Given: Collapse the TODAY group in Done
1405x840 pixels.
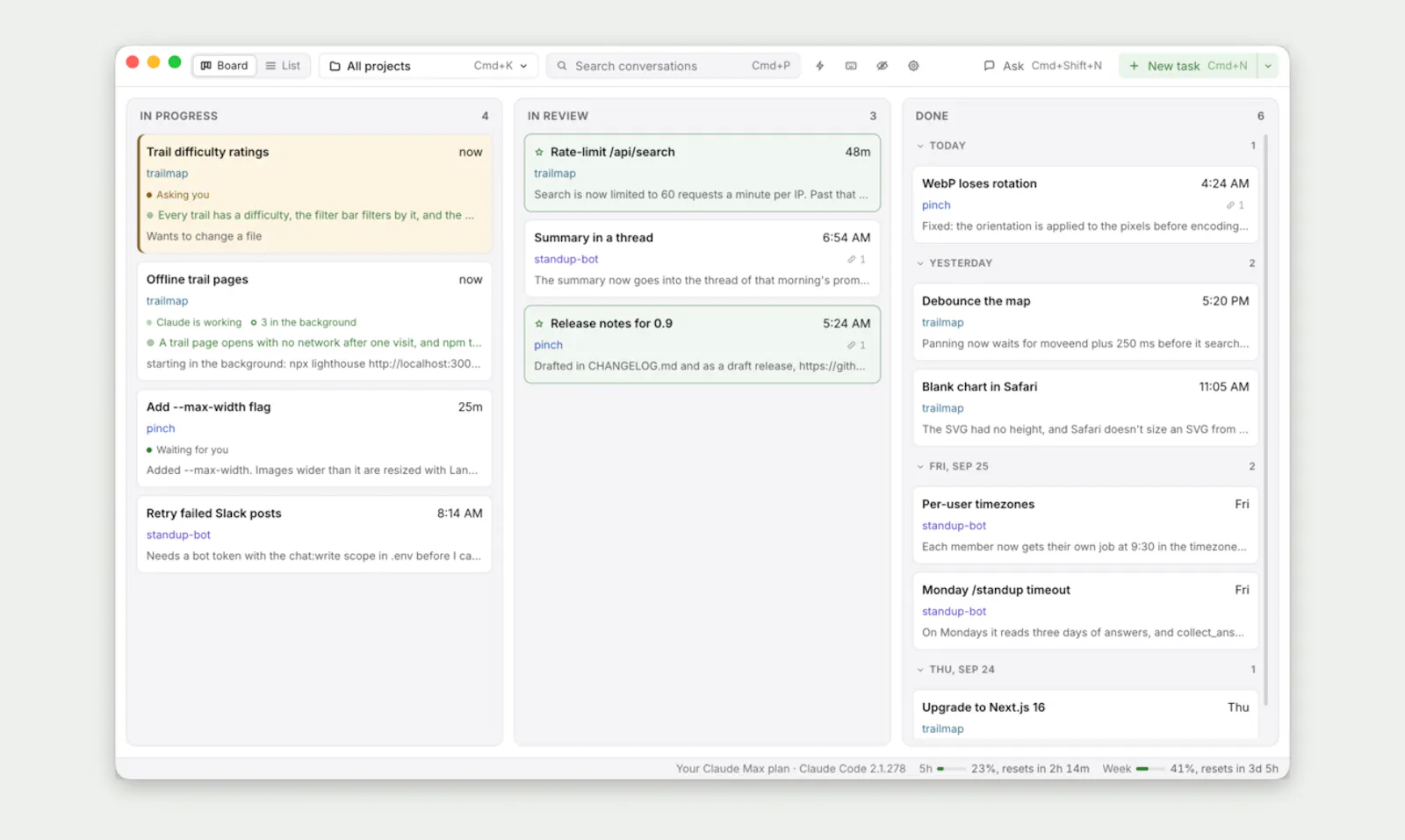Looking at the screenshot, I should (x=920, y=146).
